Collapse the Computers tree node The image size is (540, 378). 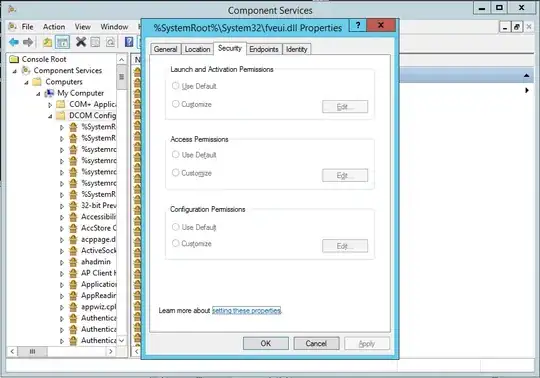26,83
